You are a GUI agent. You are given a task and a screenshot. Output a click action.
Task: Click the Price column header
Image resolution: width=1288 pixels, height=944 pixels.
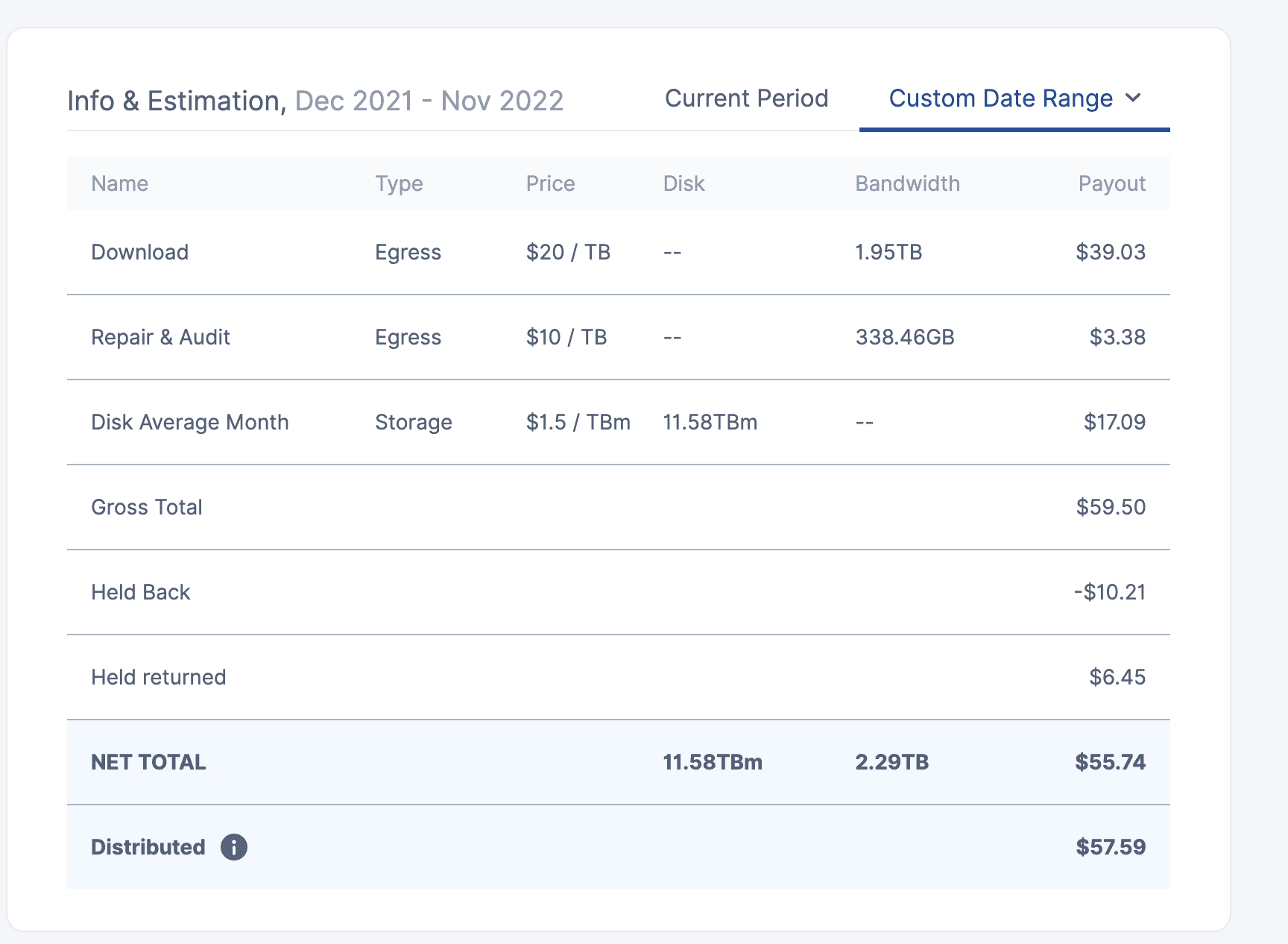pos(550,183)
